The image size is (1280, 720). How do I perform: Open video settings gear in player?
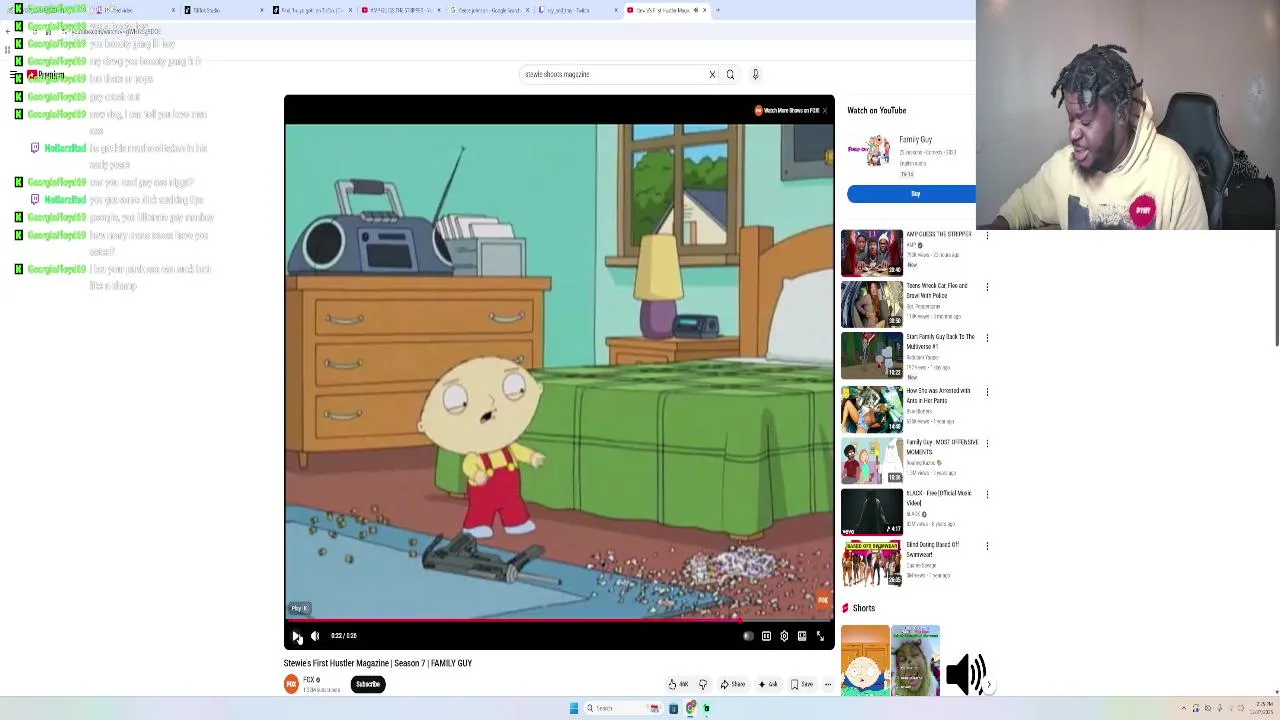pos(784,636)
